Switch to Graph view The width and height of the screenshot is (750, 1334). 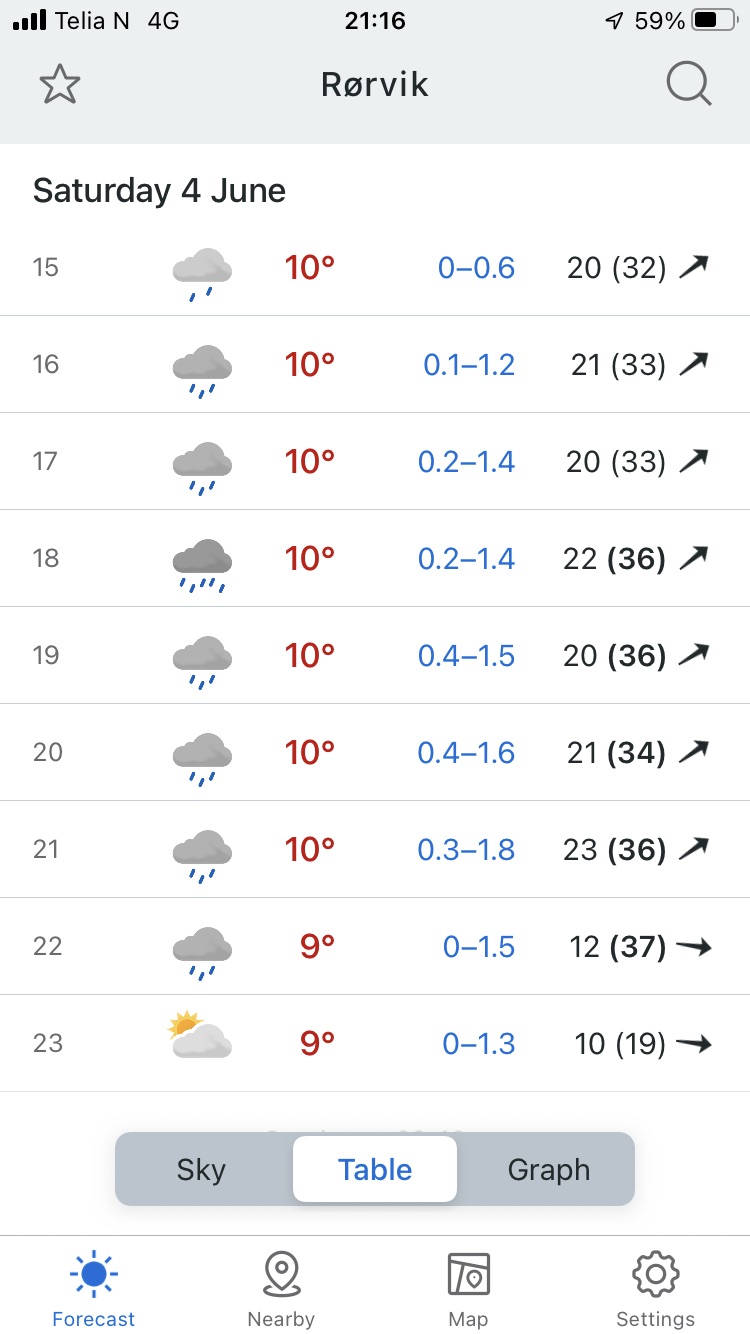(549, 1170)
